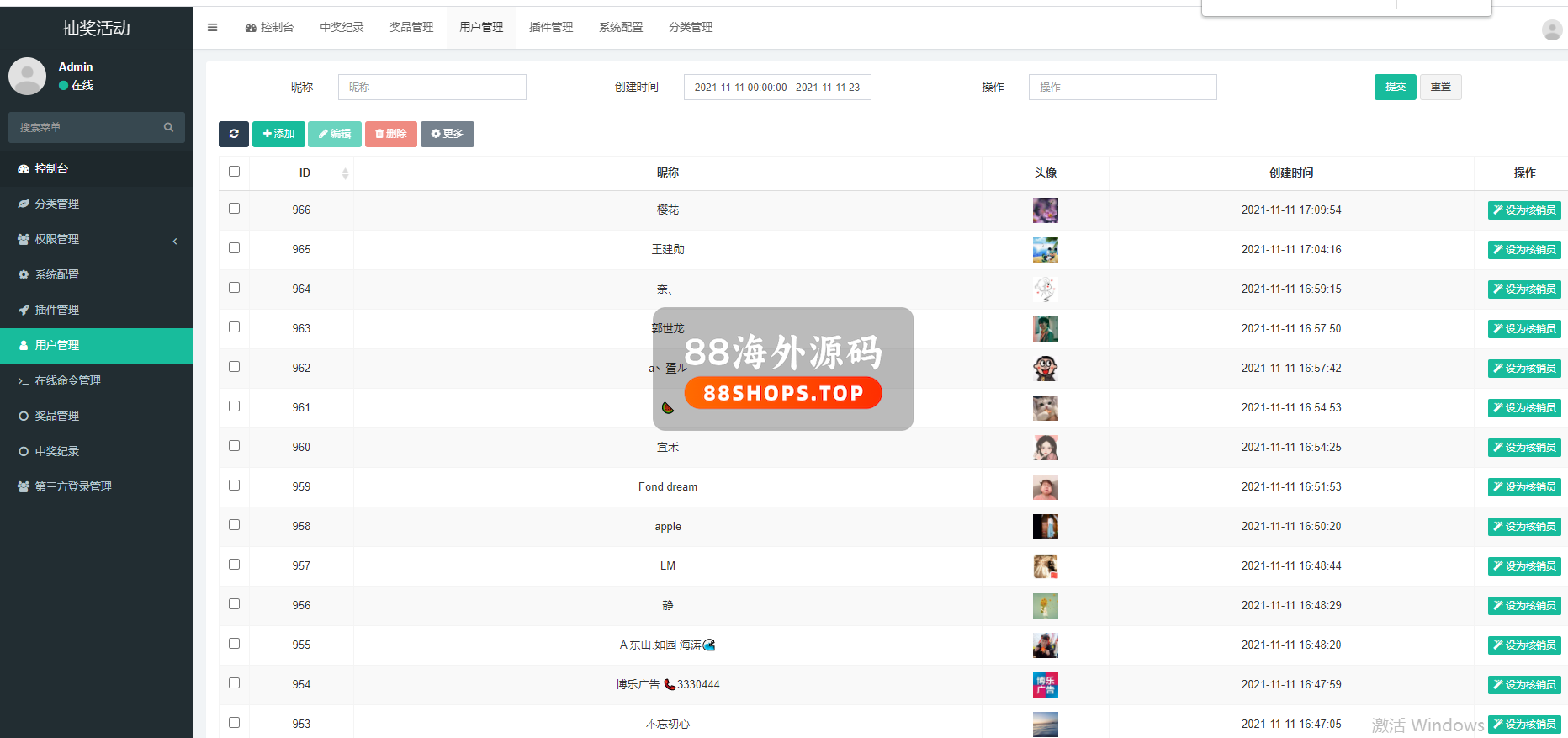Viewport: 1568px width, 738px height.
Task: Sort the table by ID column
Action: pos(305,173)
